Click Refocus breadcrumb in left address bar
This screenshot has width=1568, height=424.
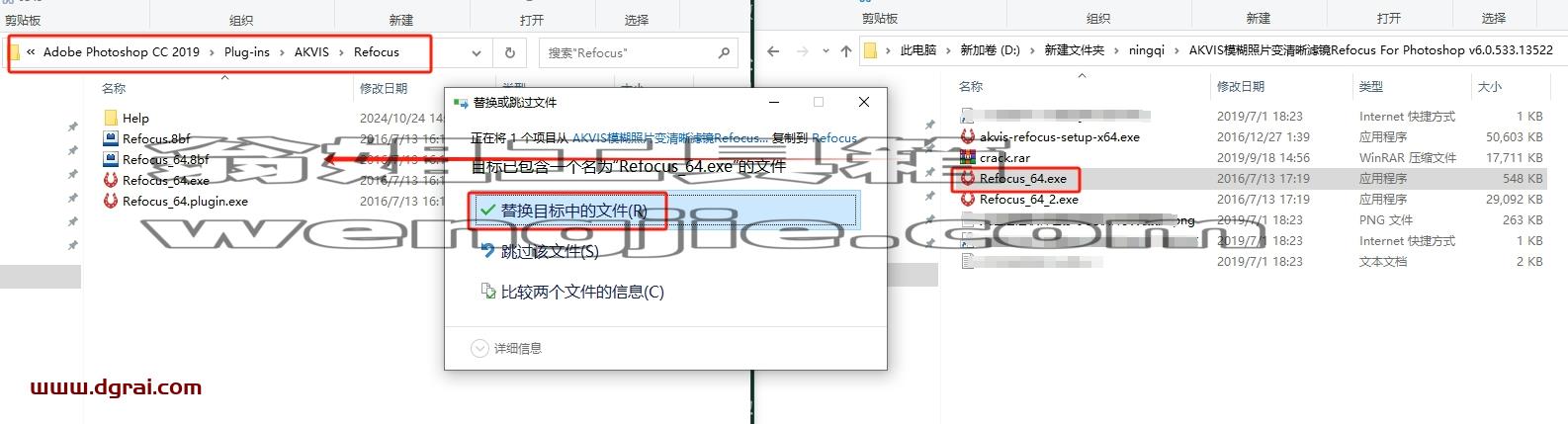pyautogui.click(x=377, y=51)
